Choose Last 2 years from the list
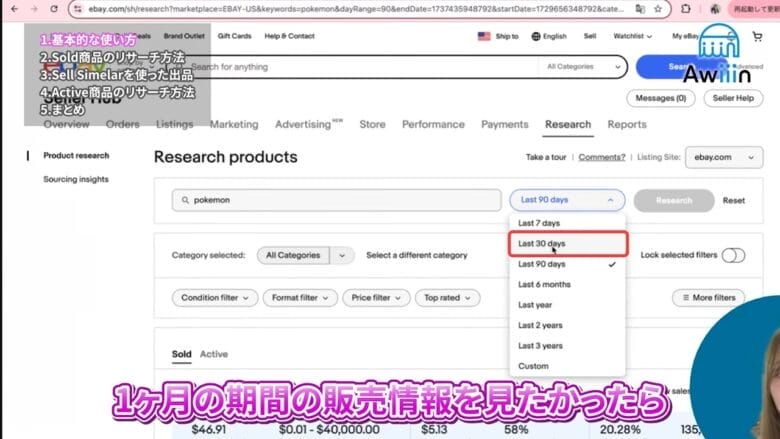Image resolution: width=780 pixels, height=439 pixels. [x=567, y=325]
